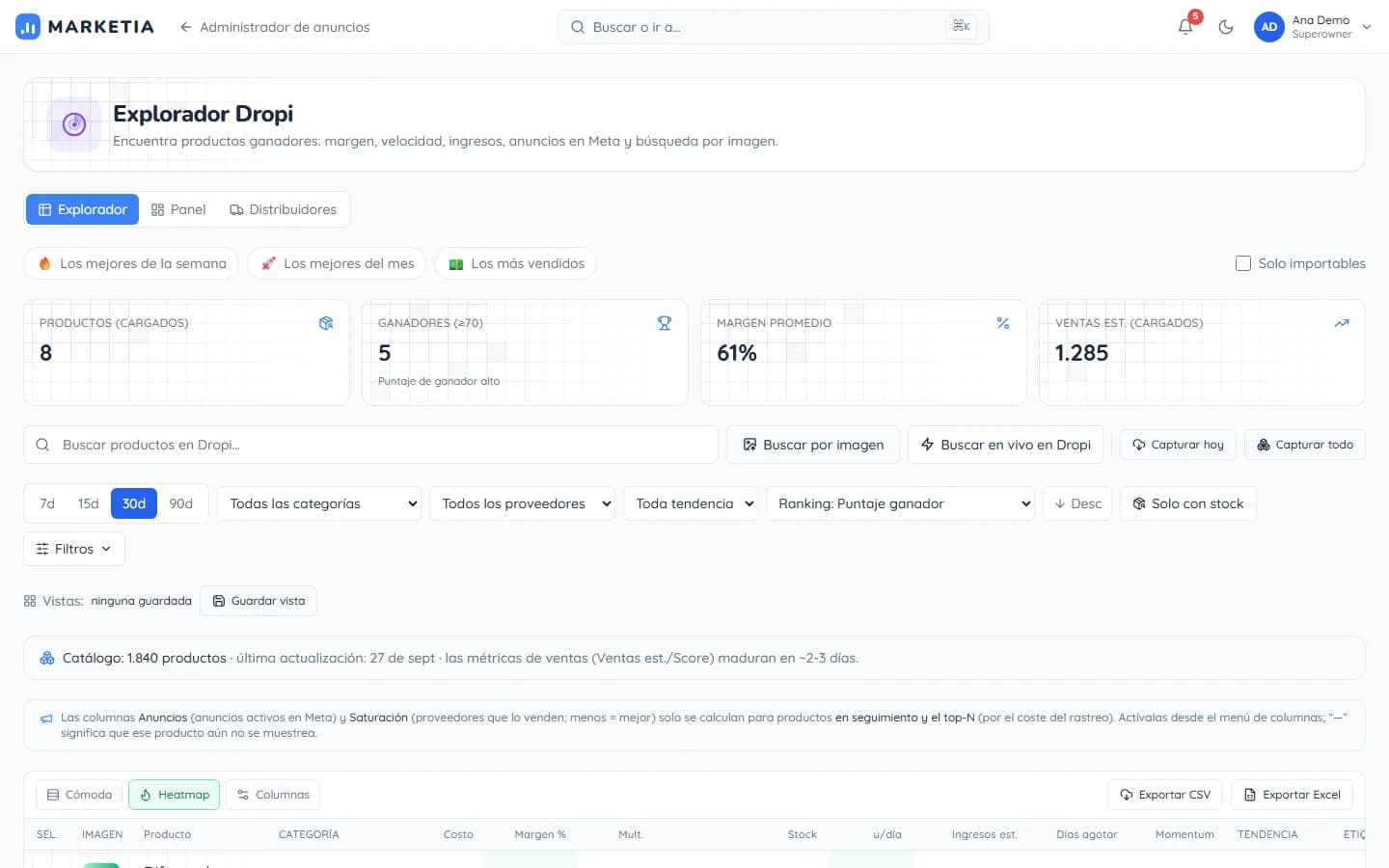
Task: Enable the Solo importables checkbox
Action: click(1243, 263)
